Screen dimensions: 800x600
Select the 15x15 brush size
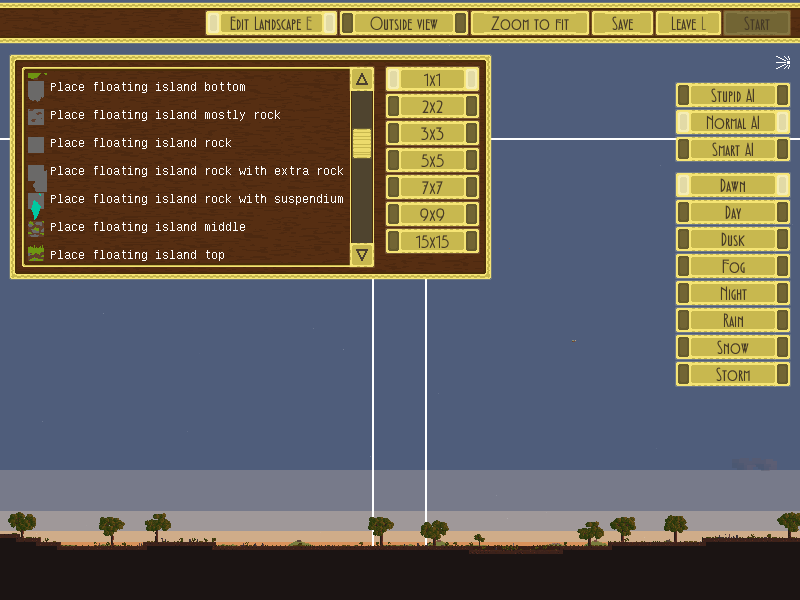click(432, 241)
